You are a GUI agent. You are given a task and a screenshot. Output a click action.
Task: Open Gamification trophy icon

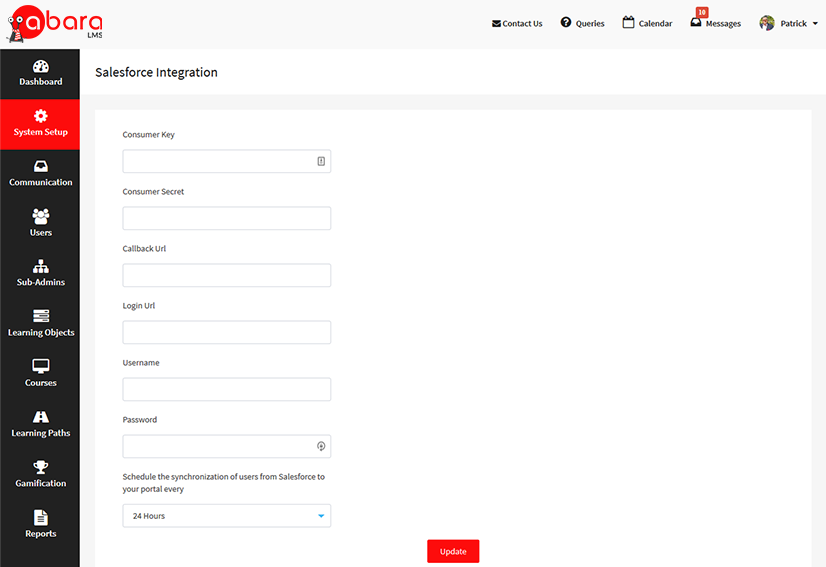pos(41,467)
